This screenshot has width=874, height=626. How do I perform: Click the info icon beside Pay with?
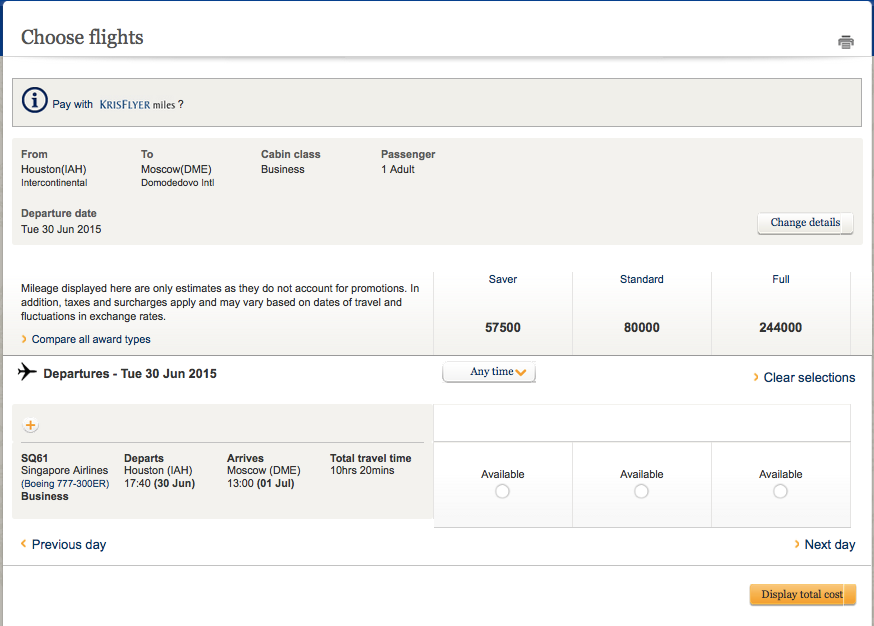(x=35, y=100)
